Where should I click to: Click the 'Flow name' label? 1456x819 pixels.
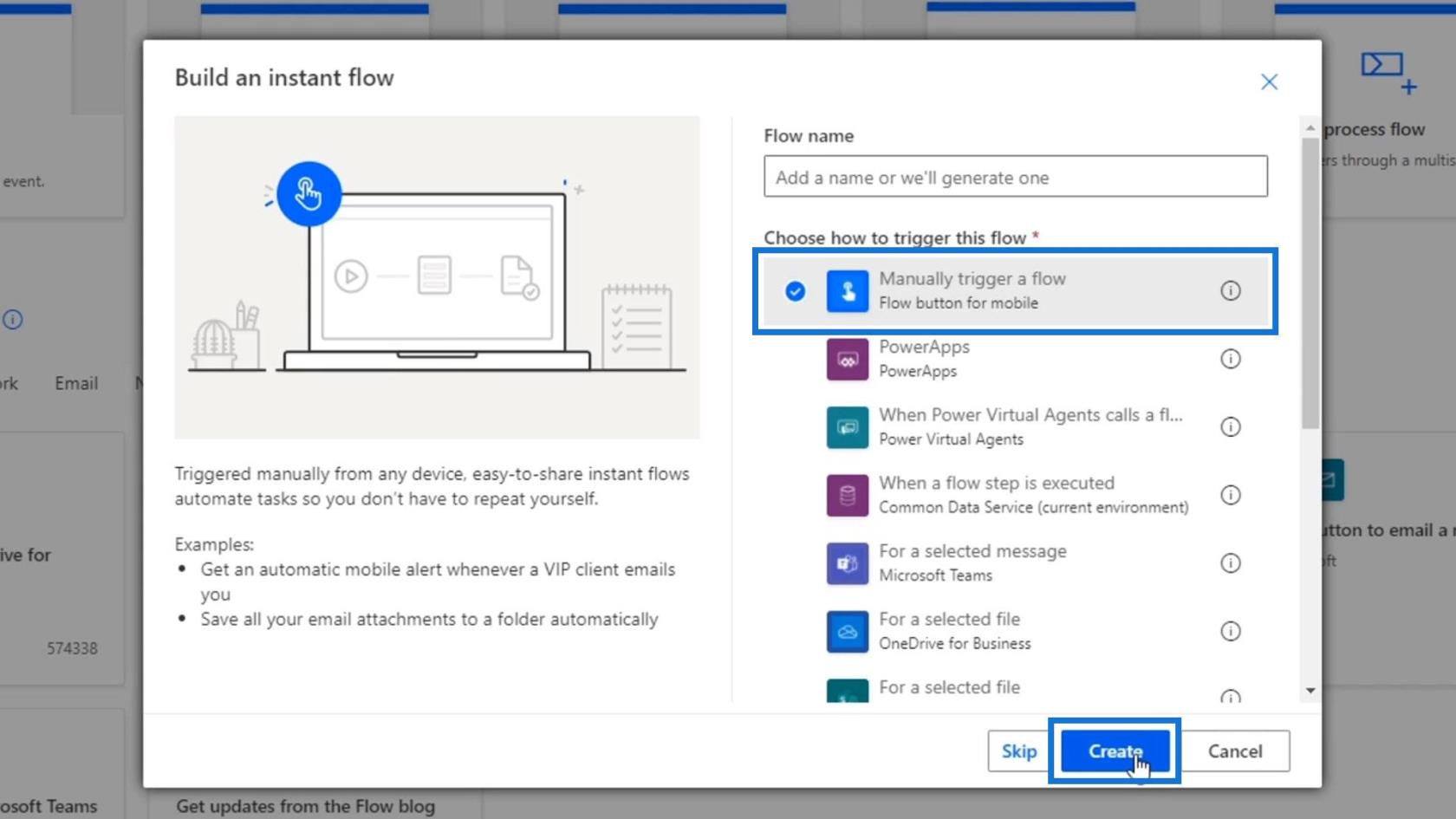(809, 136)
